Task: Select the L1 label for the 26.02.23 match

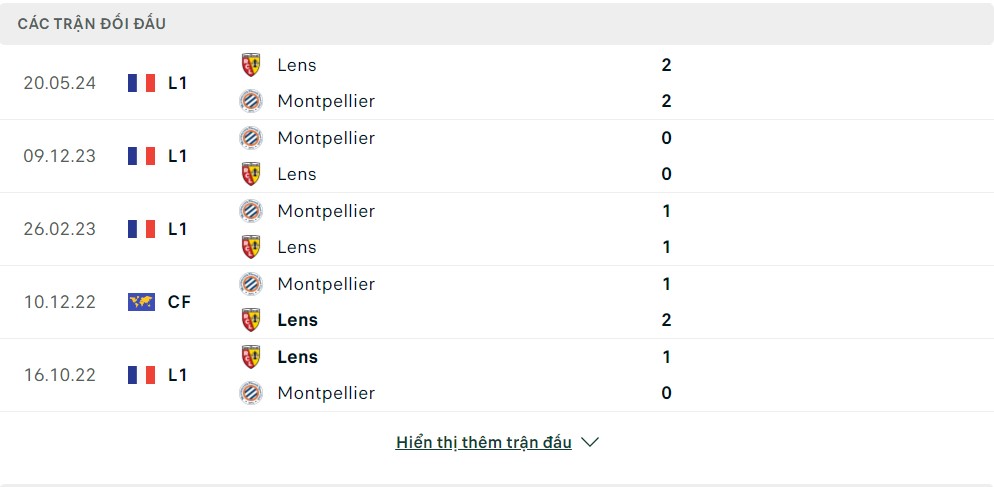Action: coord(178,229)
